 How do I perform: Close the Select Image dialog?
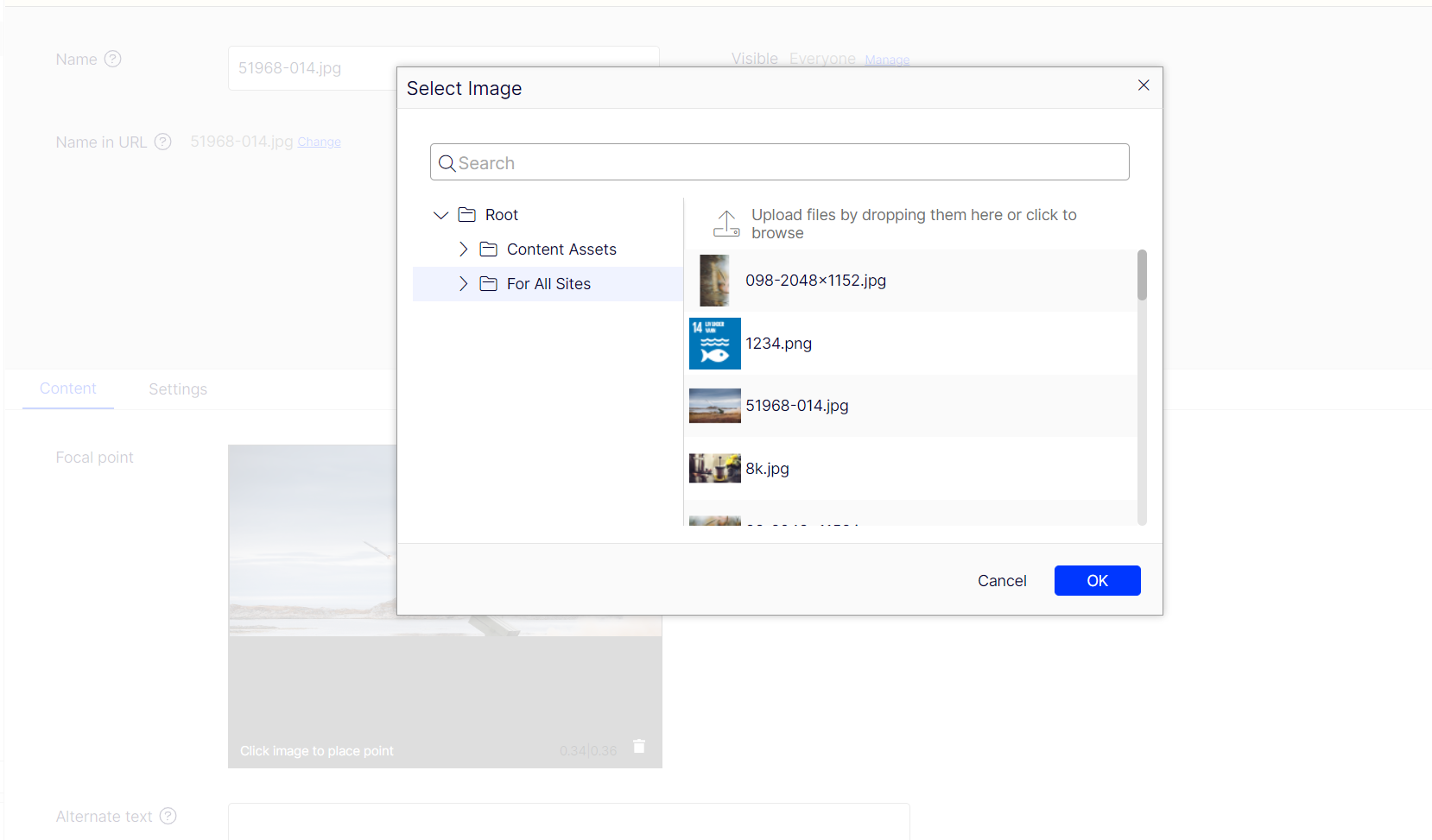tap(1144, 85)
